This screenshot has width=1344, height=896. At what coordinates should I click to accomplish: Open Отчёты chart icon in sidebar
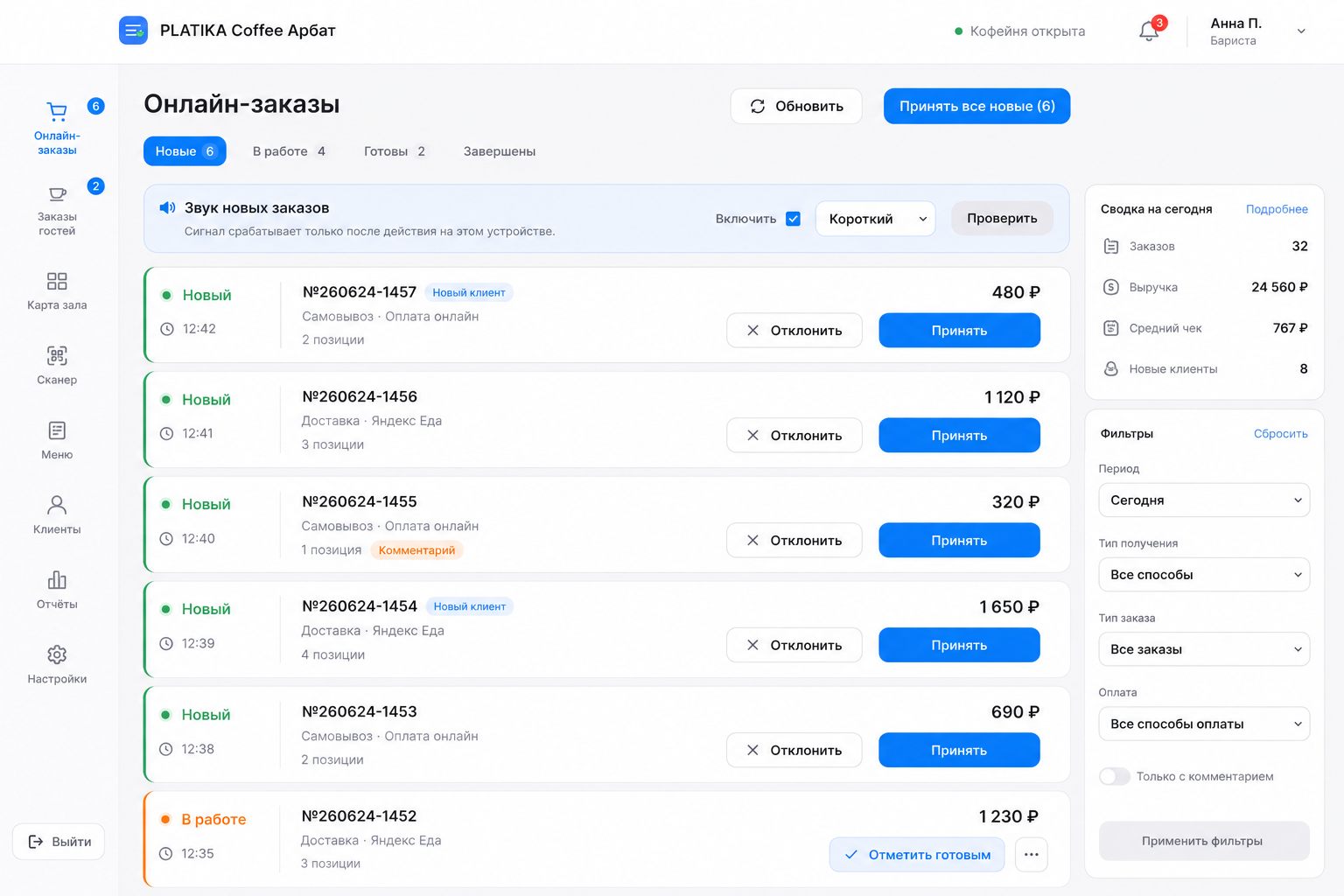[57, 580]
